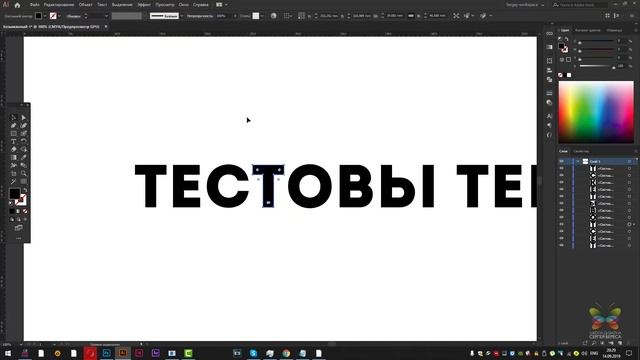Select the Artboard tool
The image size is (640, 360).
pos(13,173)
